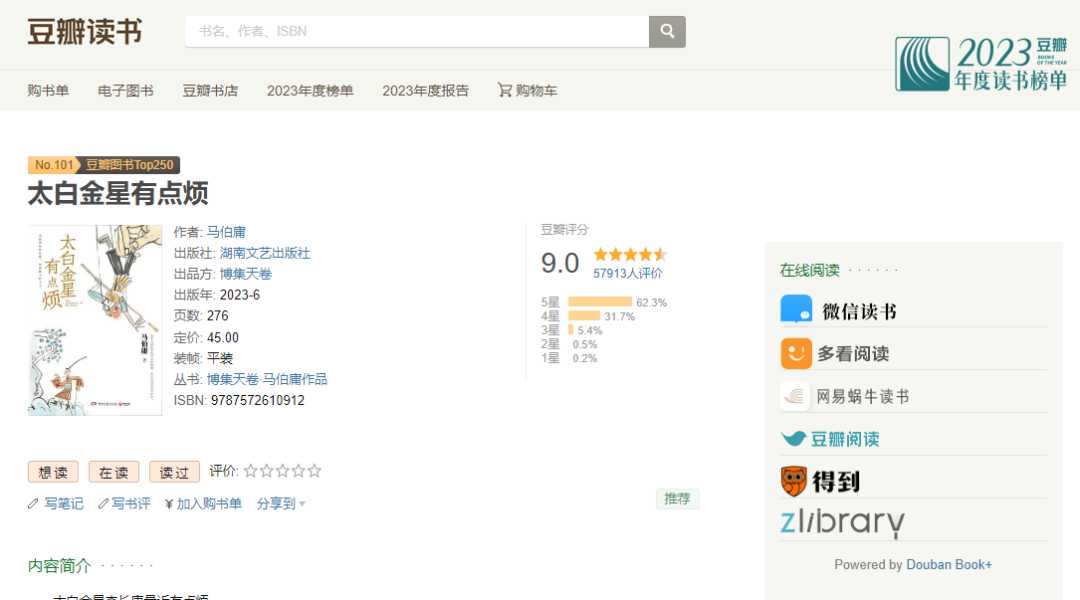Click the 多看阅读 label text
The width and height of the screenshot is (1080, 600).
click(x=853, y=354)
